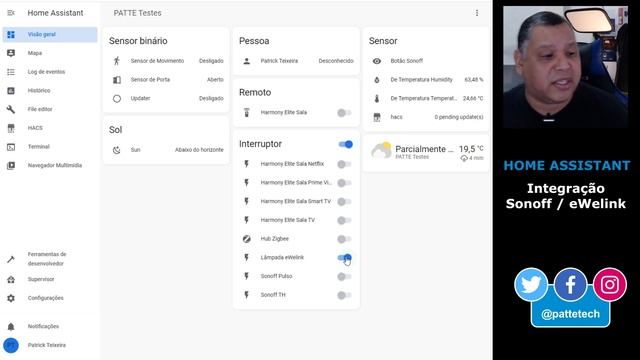Click the Facebook icon in the overlay
Viewport: 640px width, 360px height.
(x=570, y=284)
